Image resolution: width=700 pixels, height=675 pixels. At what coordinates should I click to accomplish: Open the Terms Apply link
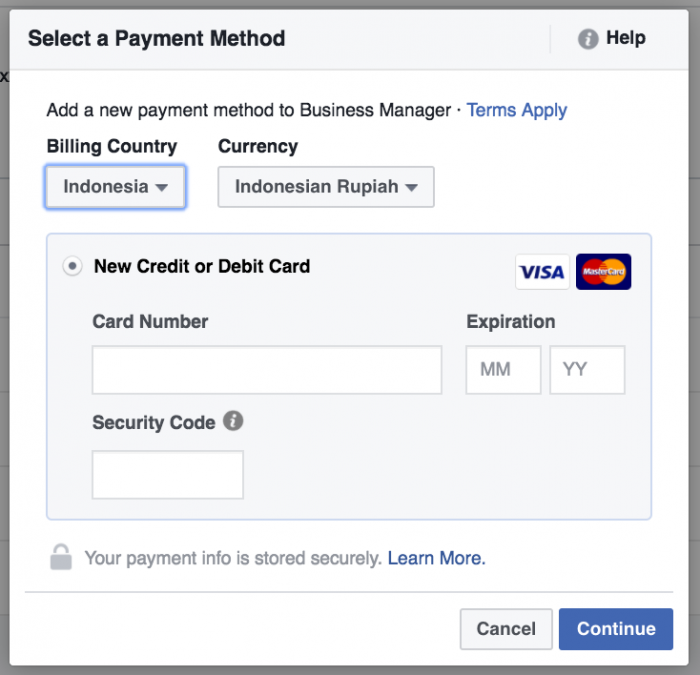[517, 110]
